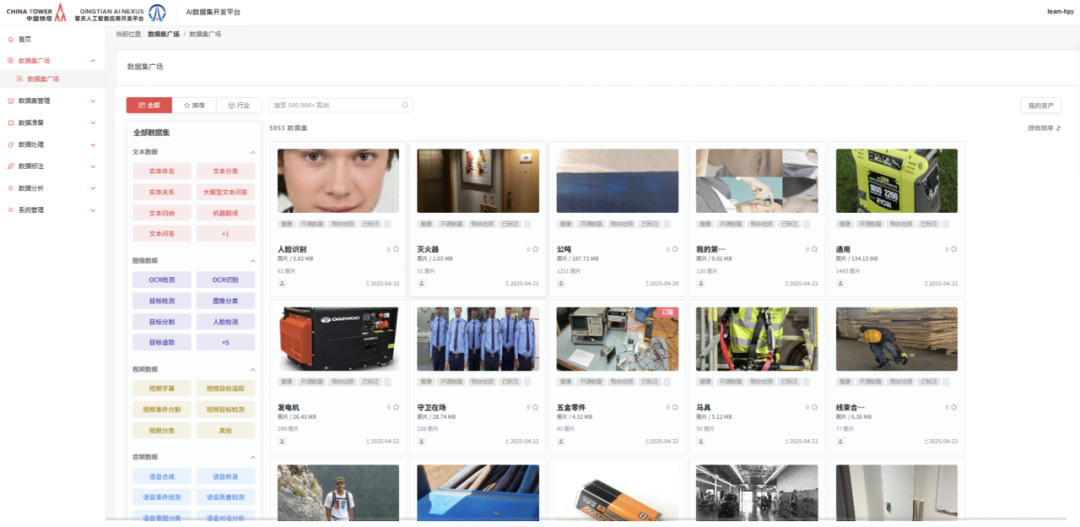Viewport: 1080px width, 527px height.
Task: Click the user avatar icon on 灭火器 card
Action: pos(421,283)
